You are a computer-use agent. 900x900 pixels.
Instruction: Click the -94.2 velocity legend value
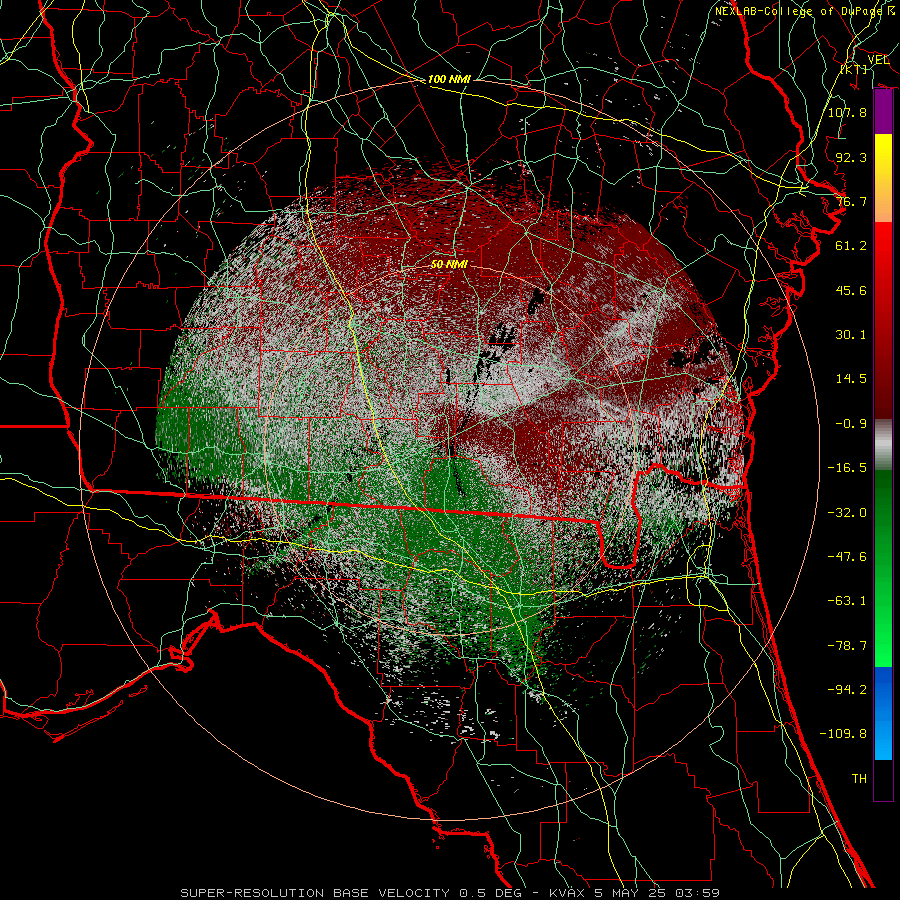click(847, 690)
